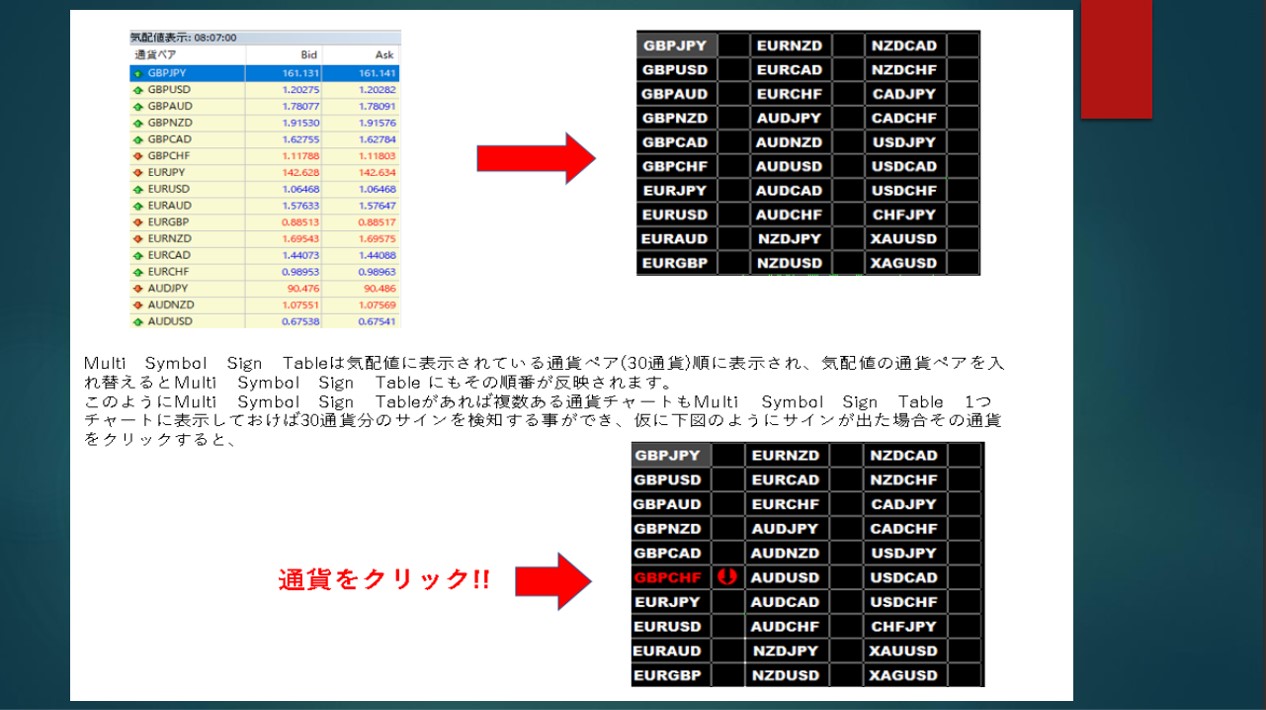Image resolution: width=1266 pixels, height=710 pixels.
Task: Click EURNZD in the bottom sign table
Action: [x=785, y=455]
